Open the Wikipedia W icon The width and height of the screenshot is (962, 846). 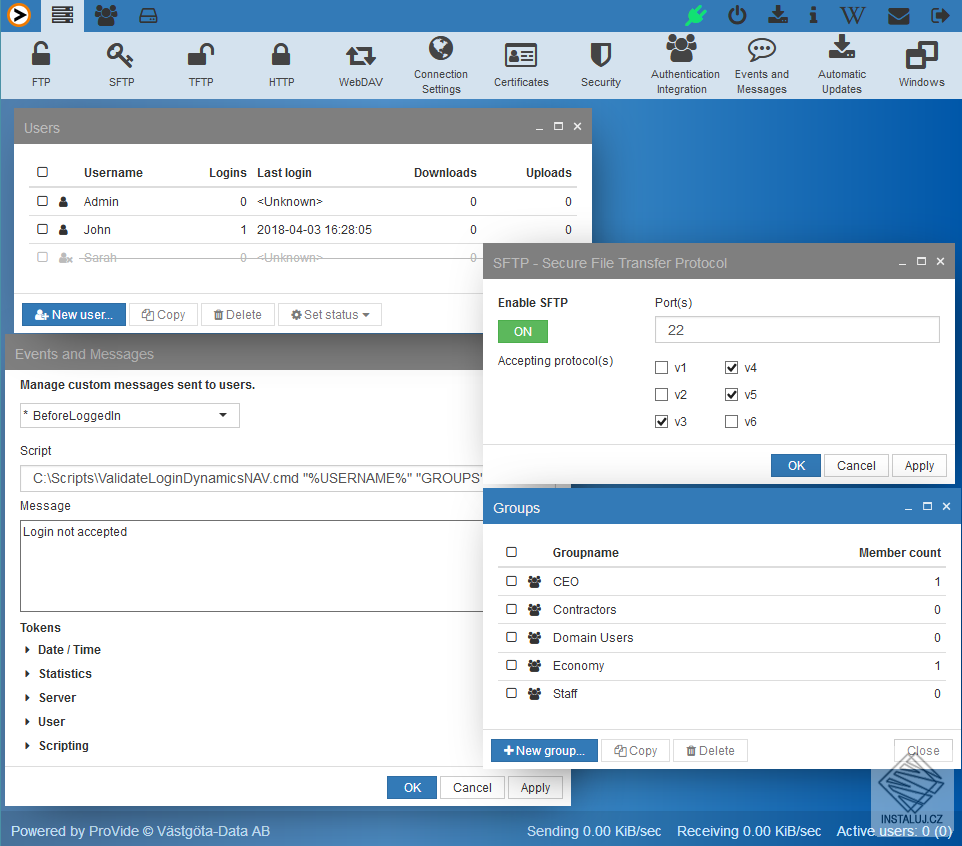pos(852,15)
